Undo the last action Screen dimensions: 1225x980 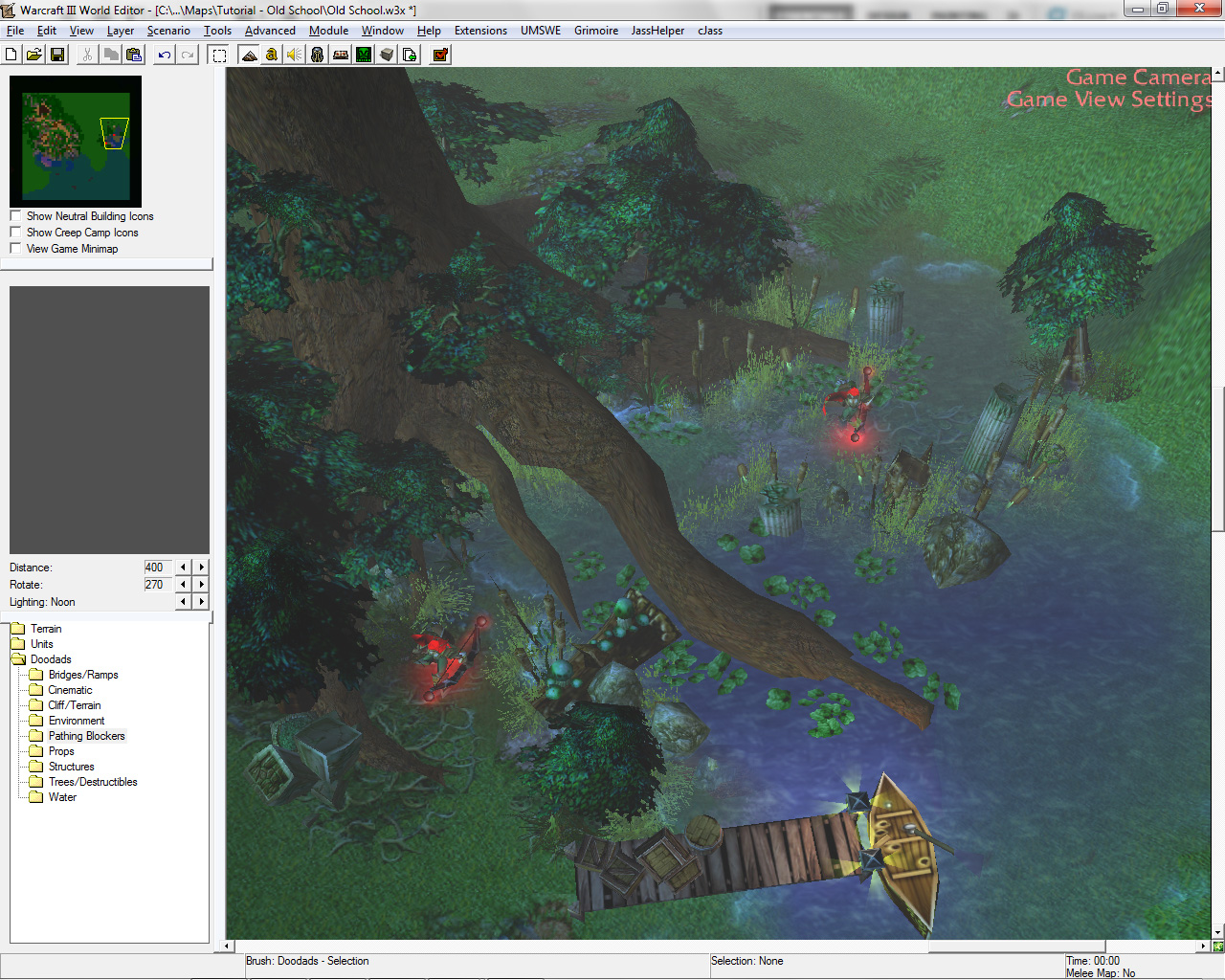pos(165,55)
